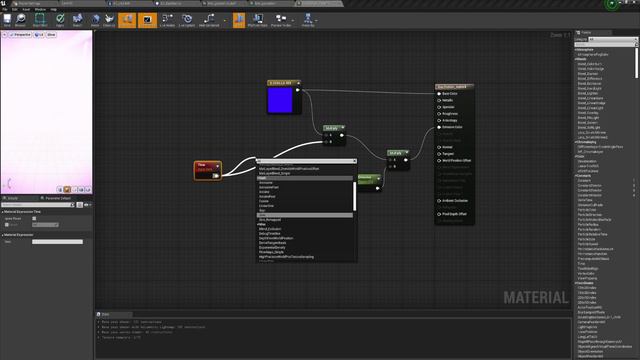This screenshot has width=640, height=360.
Task: Select the highlighted Sine entry in popup
Action: [305, 215]
